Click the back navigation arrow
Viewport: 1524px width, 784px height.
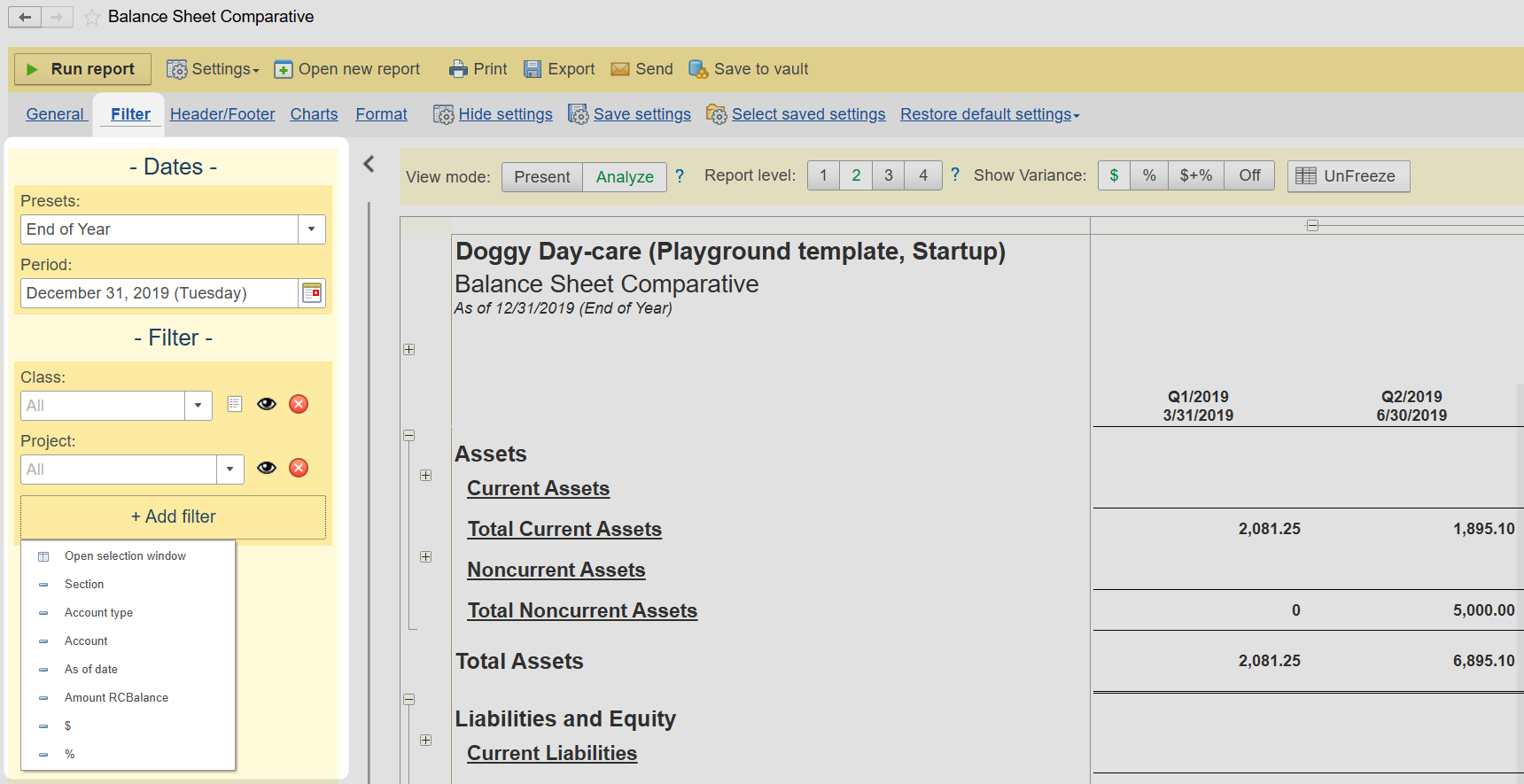click(25, 17)
